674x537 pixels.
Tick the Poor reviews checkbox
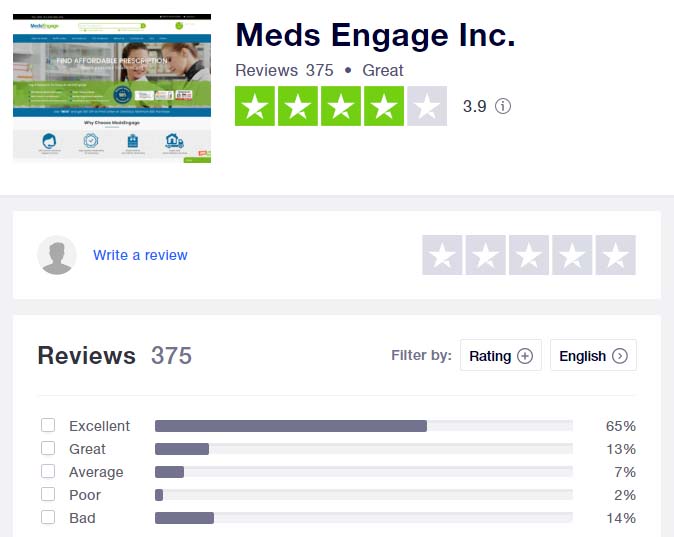(48, 494)
